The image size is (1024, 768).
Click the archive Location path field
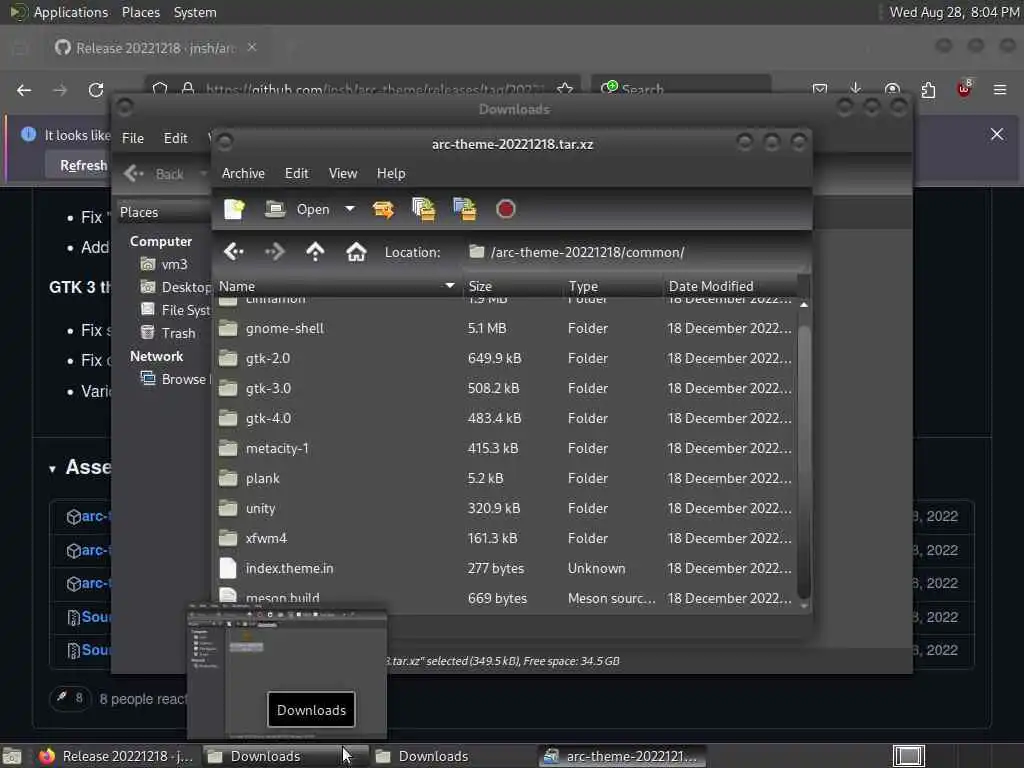637,252
